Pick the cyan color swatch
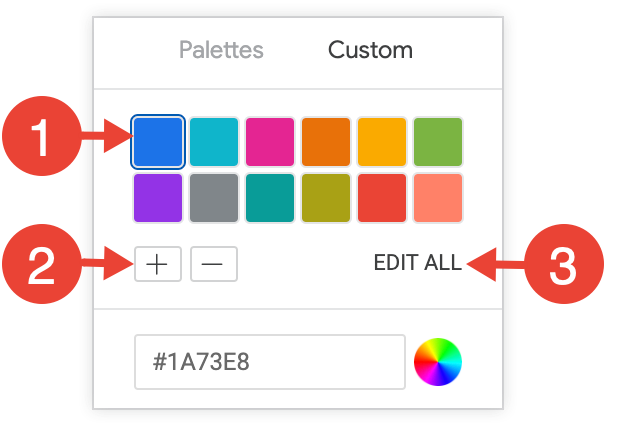This screenshot has width=622, height=426. coord(214,142)
